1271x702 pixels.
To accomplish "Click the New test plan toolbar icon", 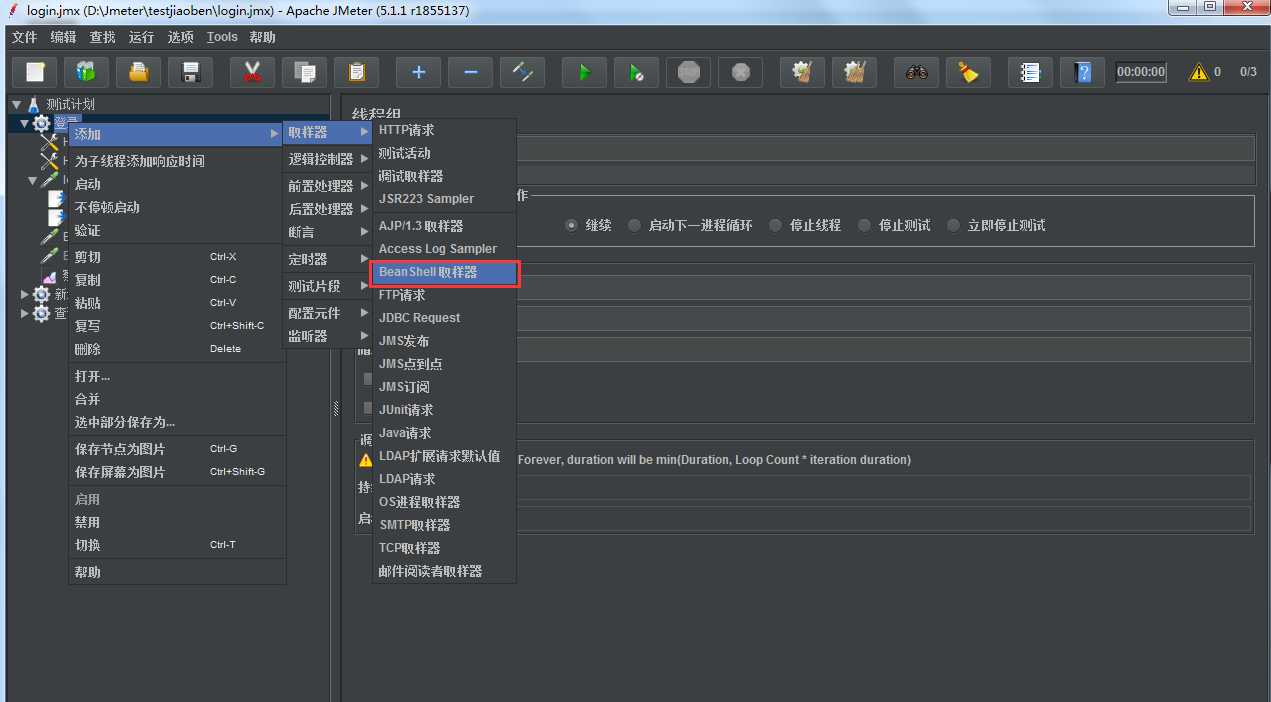I will [35, 72].
